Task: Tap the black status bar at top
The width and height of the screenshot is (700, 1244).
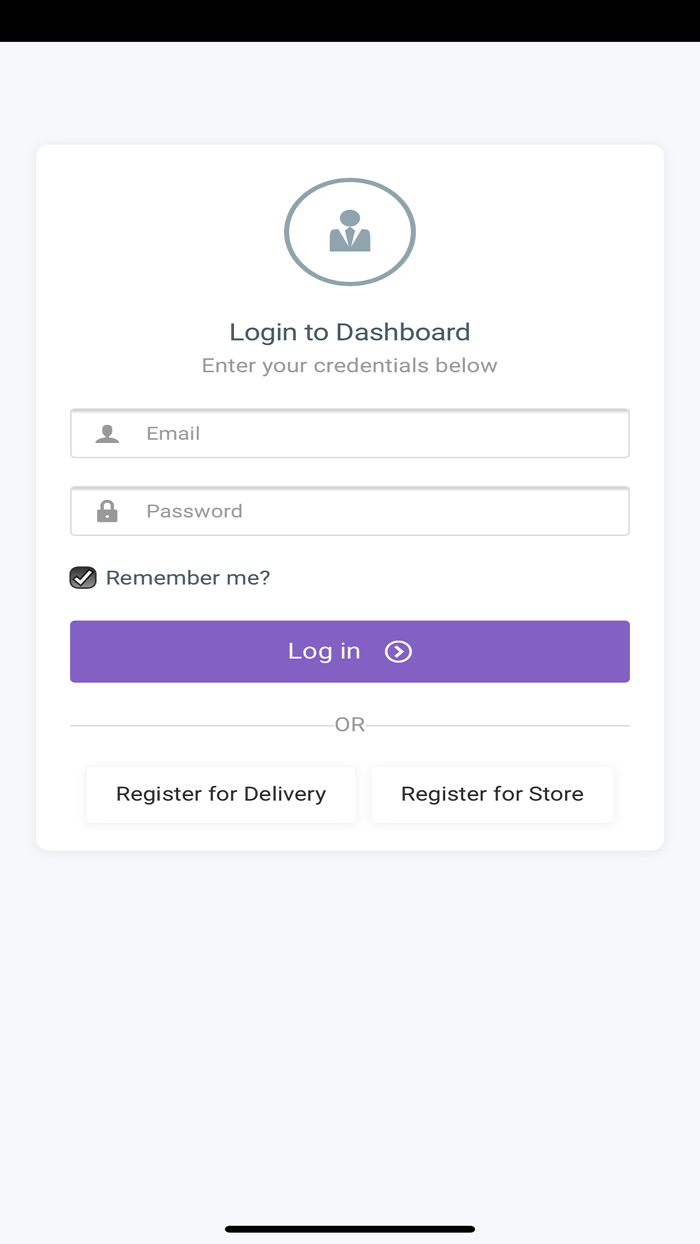Action: coord(350,20)
